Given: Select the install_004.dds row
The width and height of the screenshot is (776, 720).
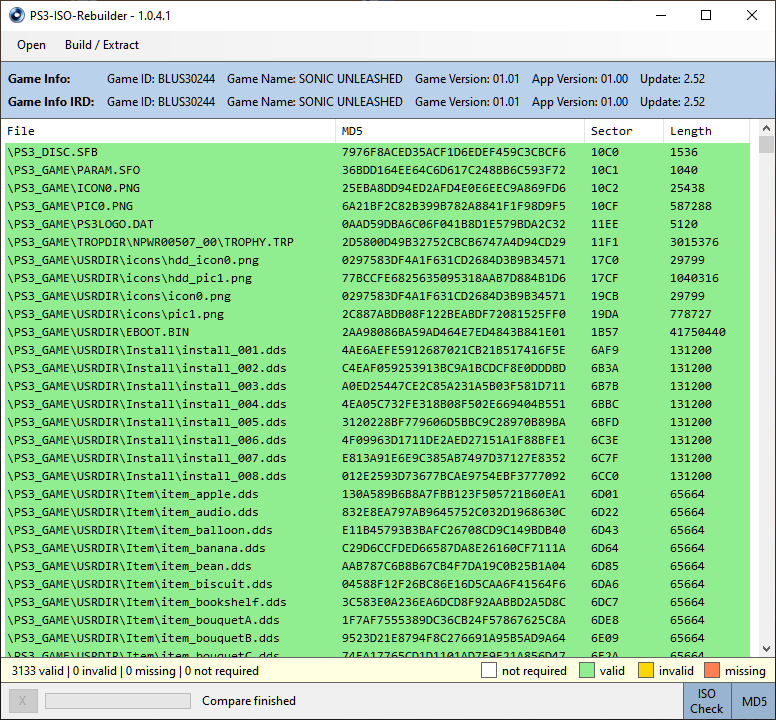Looking at the screenshot, I should tap(377, 404).
